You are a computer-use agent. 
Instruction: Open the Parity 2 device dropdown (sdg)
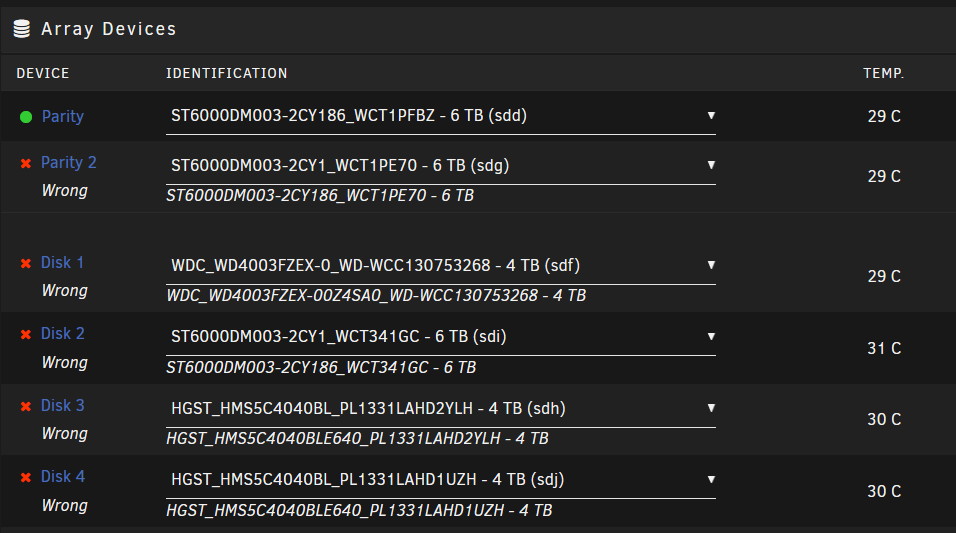point(441,165)
